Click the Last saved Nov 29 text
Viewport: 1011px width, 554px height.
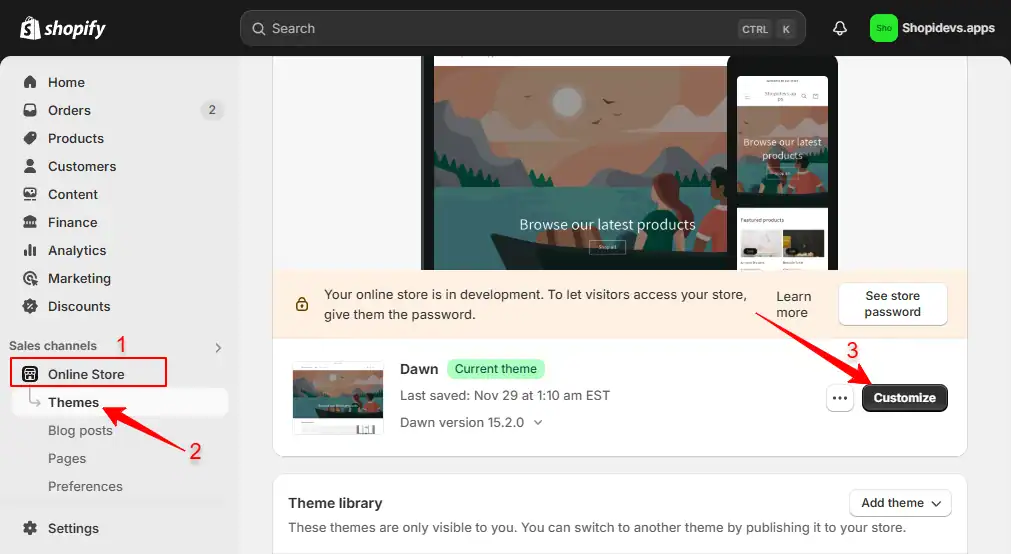tap(505, 396)
